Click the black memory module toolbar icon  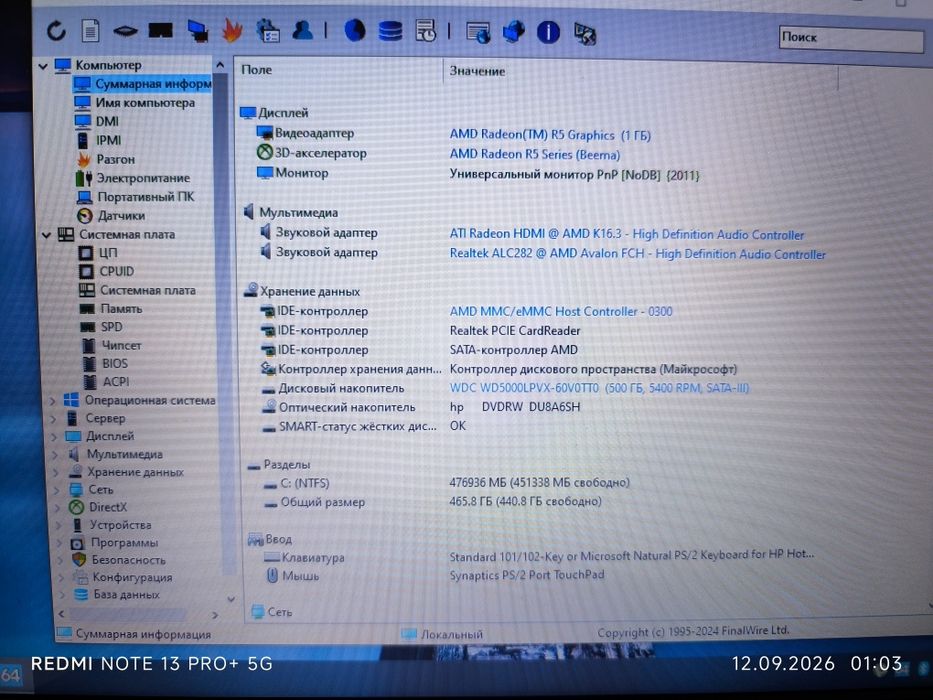pyautogui.click(x=160, y=30)
